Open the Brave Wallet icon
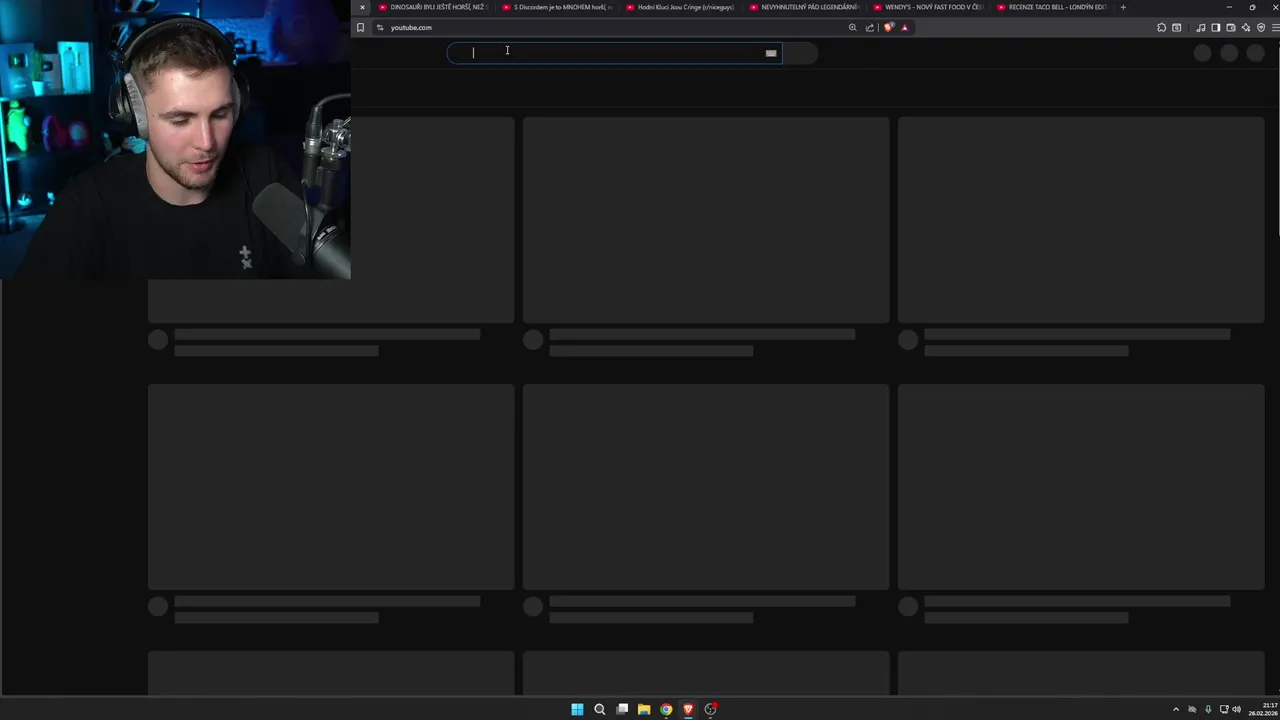Screen dimensions: 1280x720 1231,27
